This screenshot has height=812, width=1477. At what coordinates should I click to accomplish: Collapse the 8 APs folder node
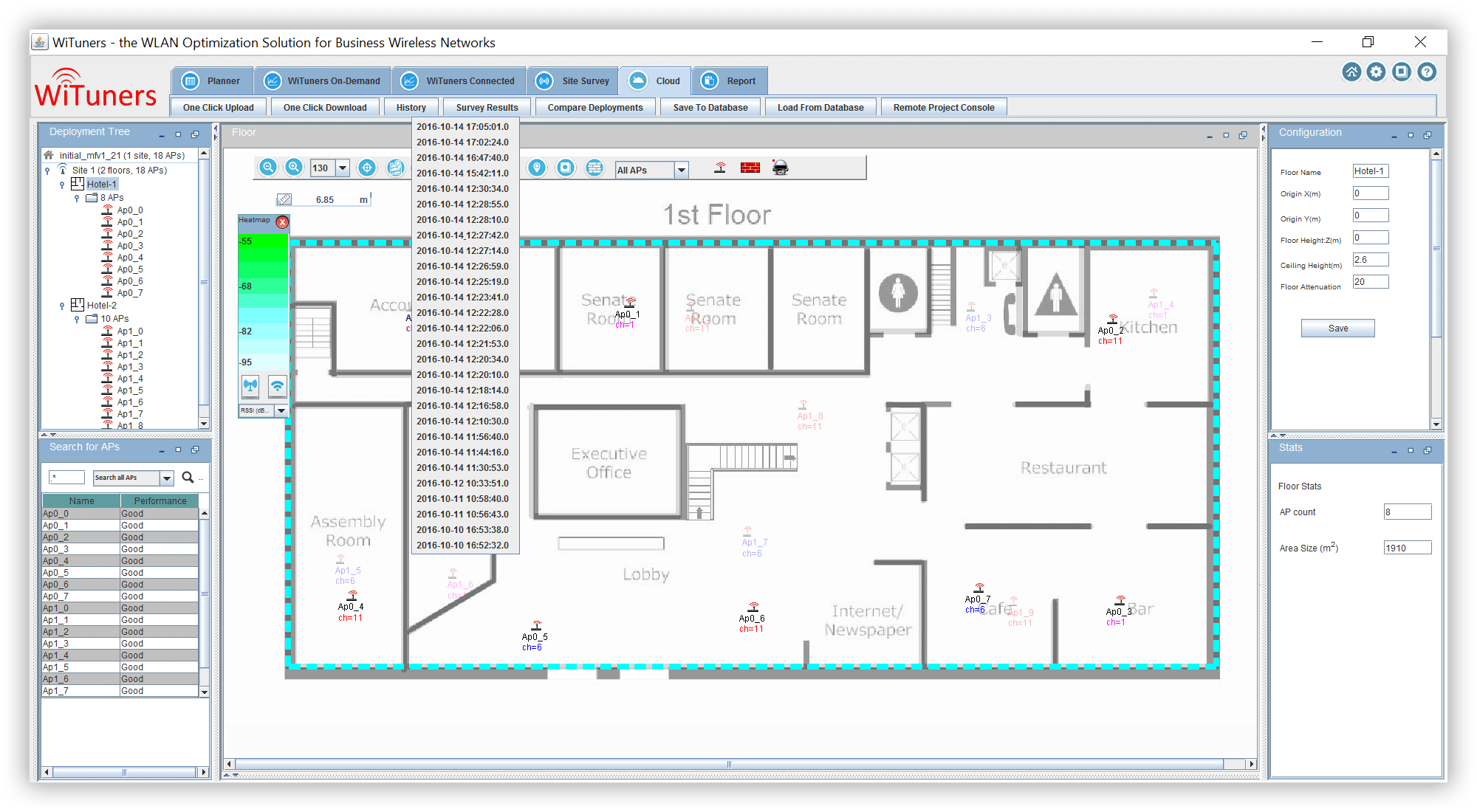(x=76, y=198)
